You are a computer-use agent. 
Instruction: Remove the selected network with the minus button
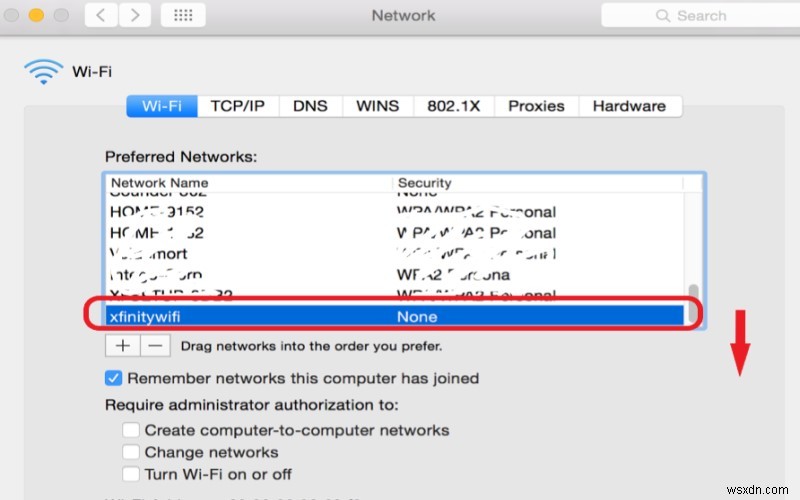(155, 346)
